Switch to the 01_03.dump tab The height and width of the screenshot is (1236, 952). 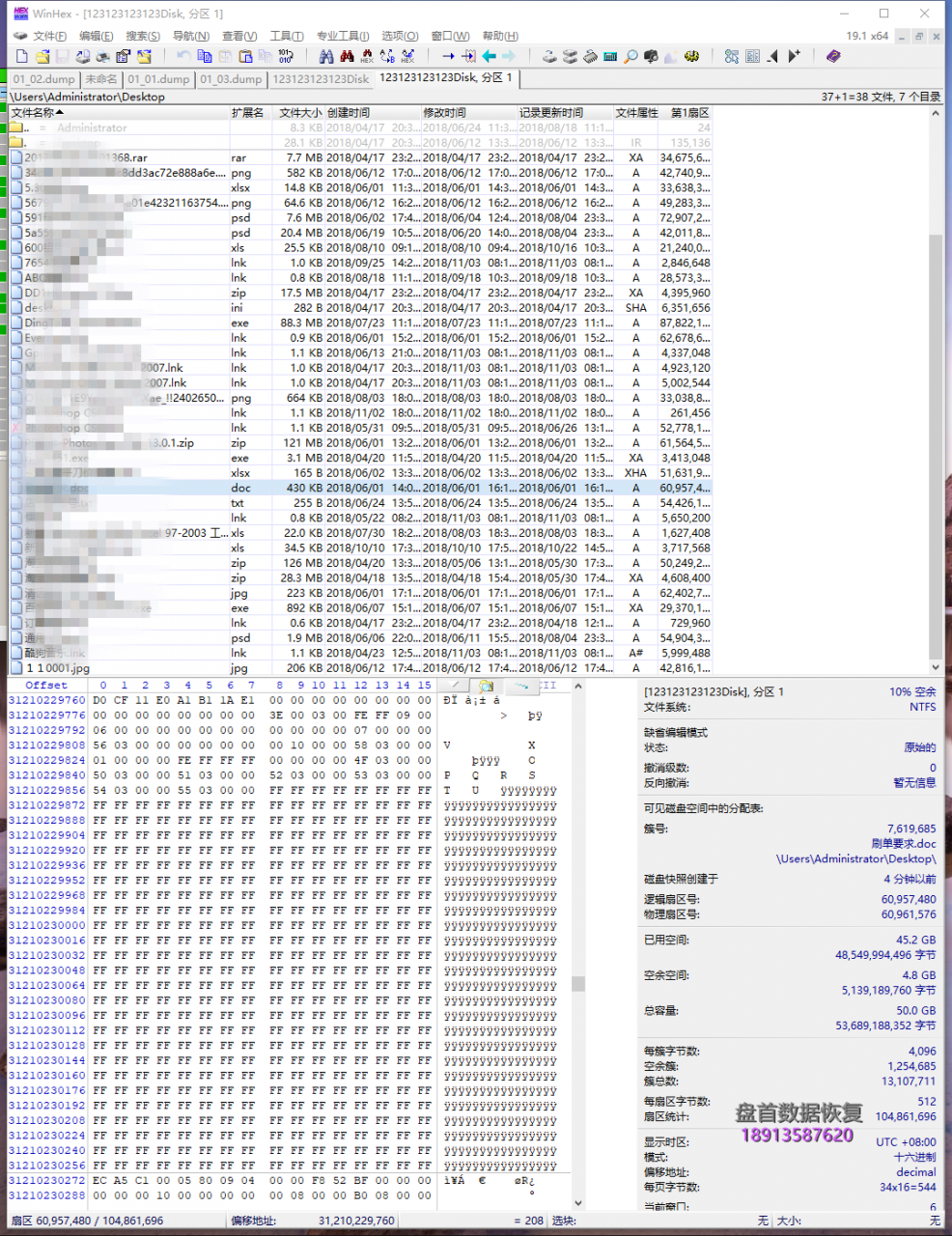coord(231,79)
